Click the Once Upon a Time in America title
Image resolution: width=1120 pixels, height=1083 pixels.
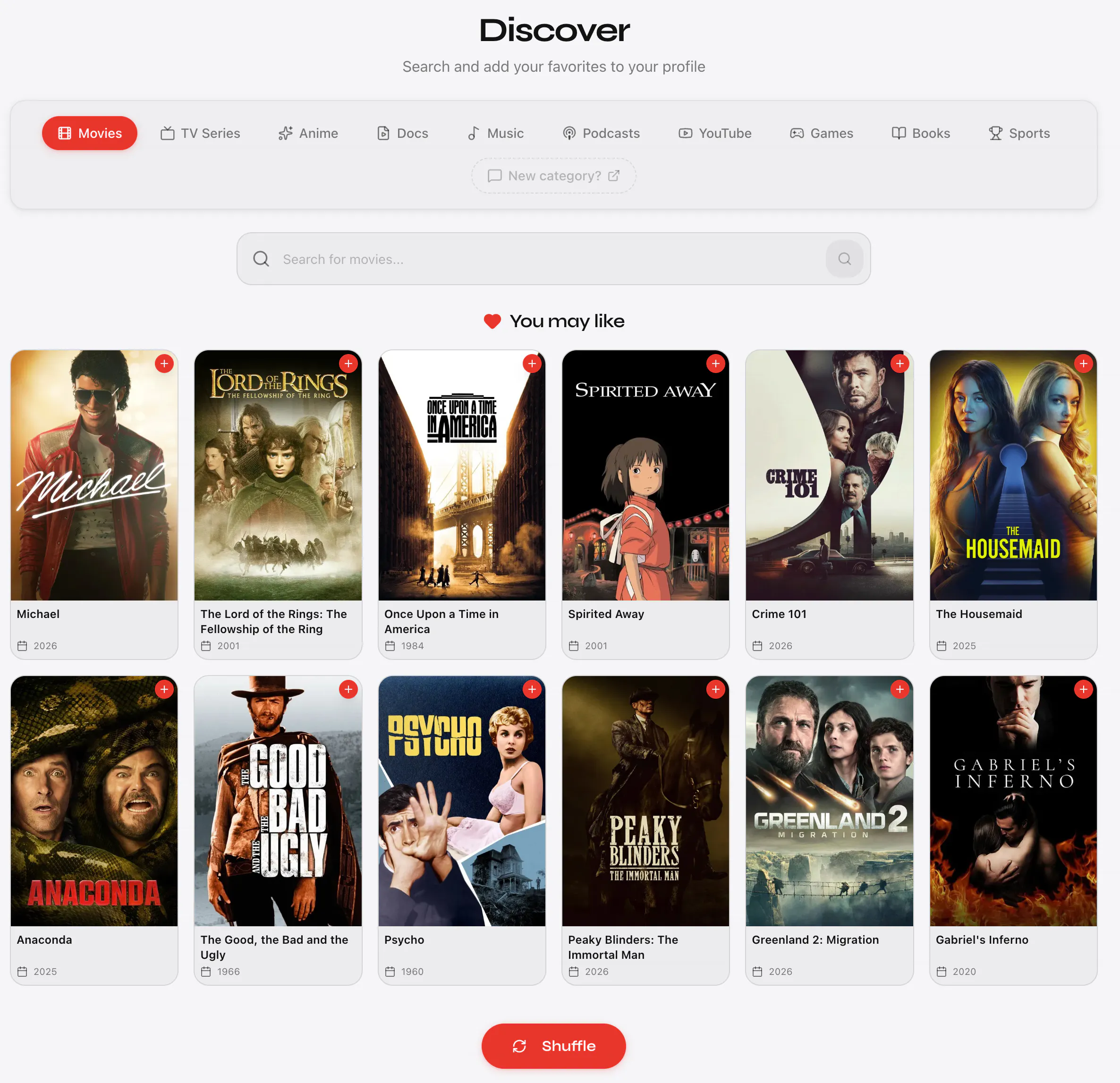(x=441, y=621)
